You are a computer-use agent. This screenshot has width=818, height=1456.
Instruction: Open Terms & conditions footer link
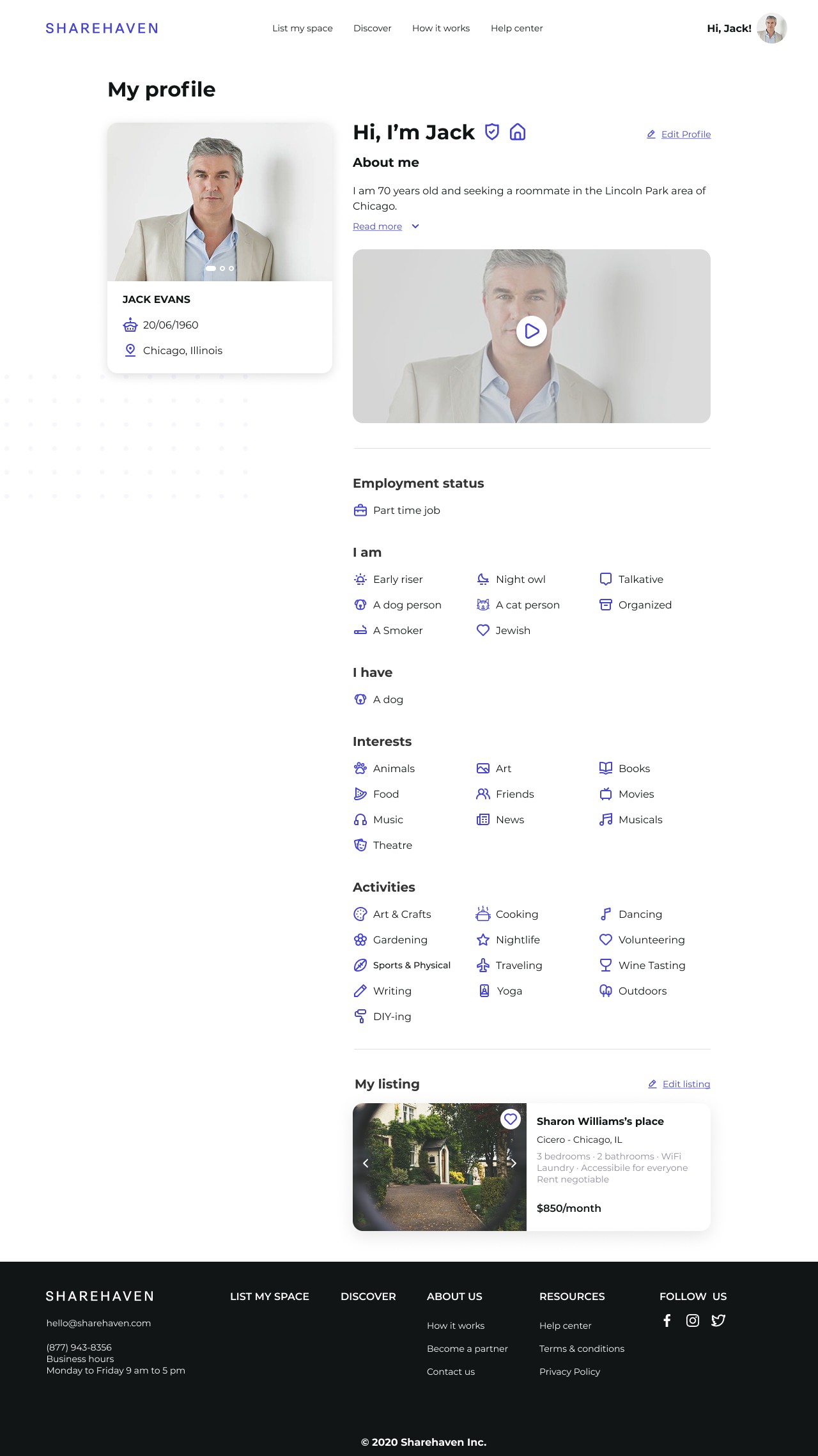click(x=582, y=1349)
